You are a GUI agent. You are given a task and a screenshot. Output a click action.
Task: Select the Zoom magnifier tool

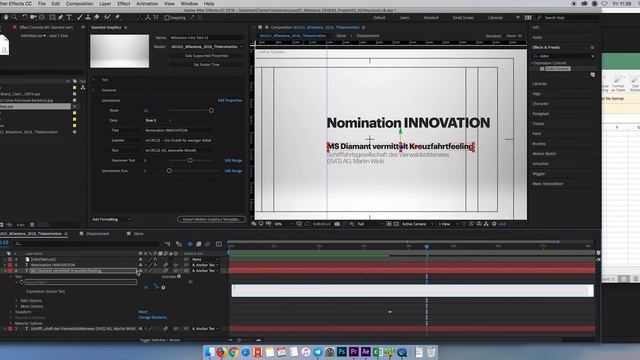[15, 18]
